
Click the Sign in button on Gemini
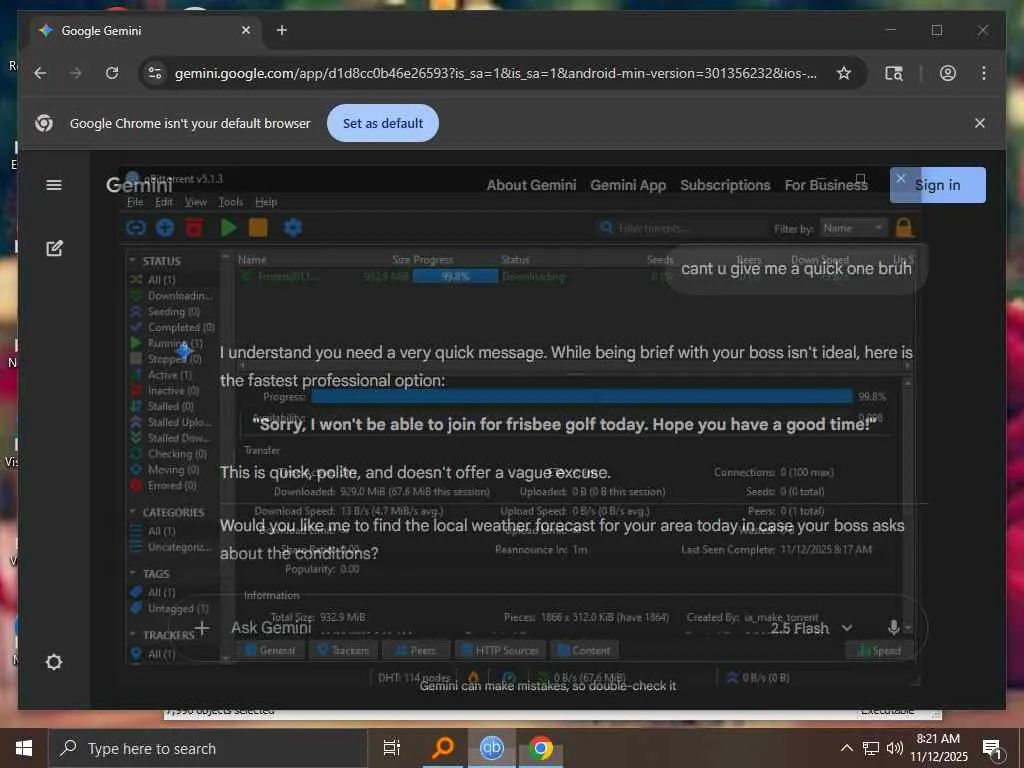[x=938, y=185]
